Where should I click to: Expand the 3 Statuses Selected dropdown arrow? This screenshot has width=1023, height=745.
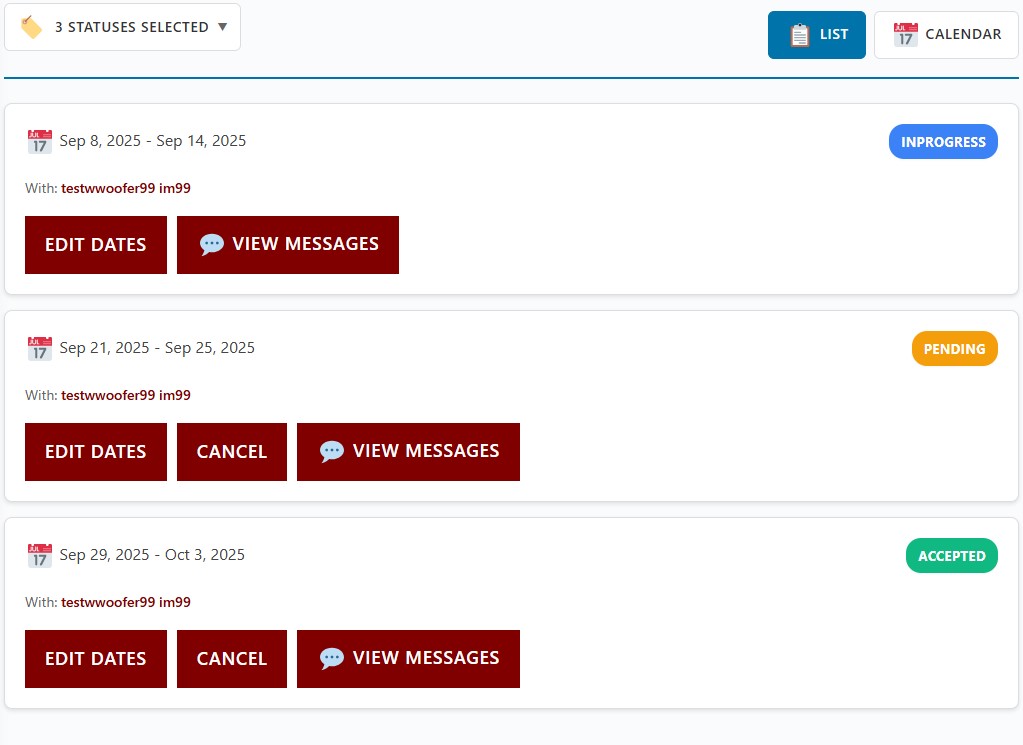point(222,27)
